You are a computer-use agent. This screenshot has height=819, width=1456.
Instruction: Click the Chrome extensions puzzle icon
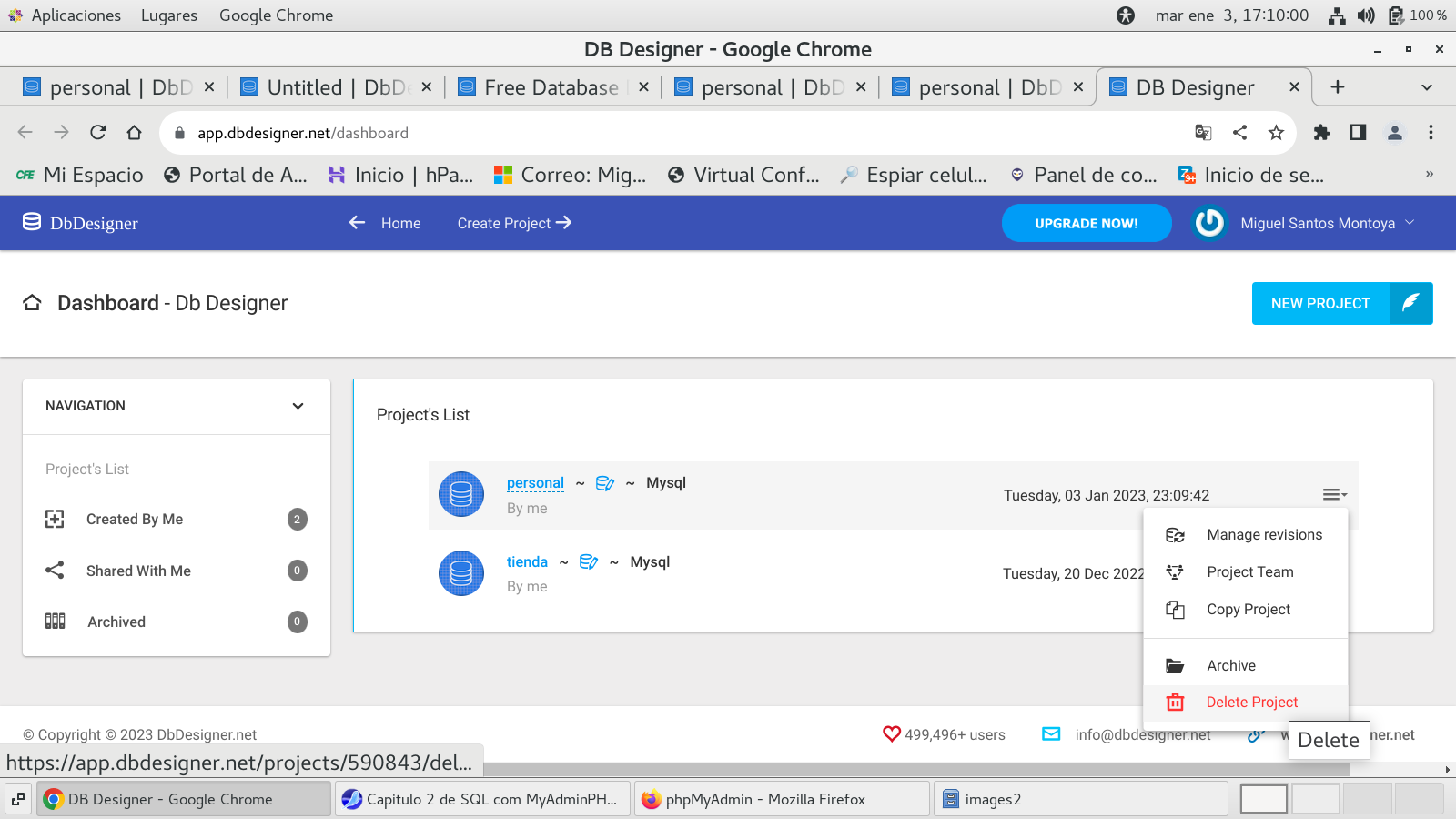coord(1321,133)
